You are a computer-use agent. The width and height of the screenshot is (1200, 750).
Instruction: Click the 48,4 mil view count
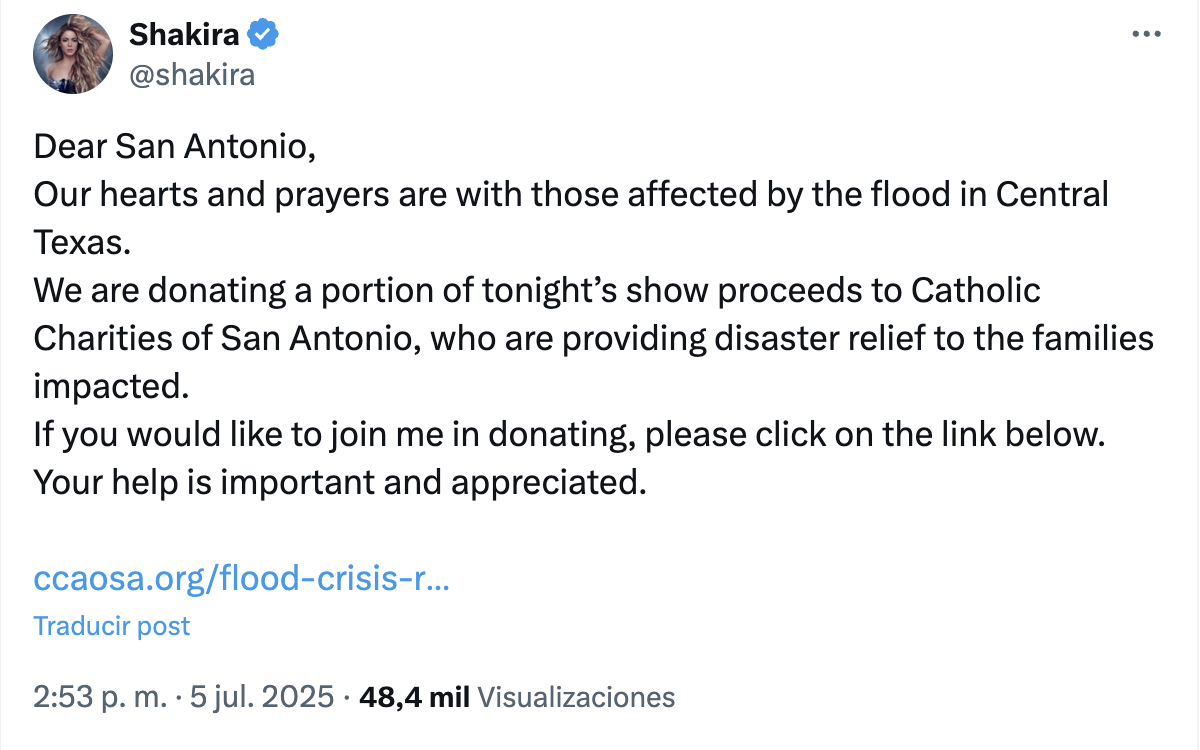tap(413, 697)
